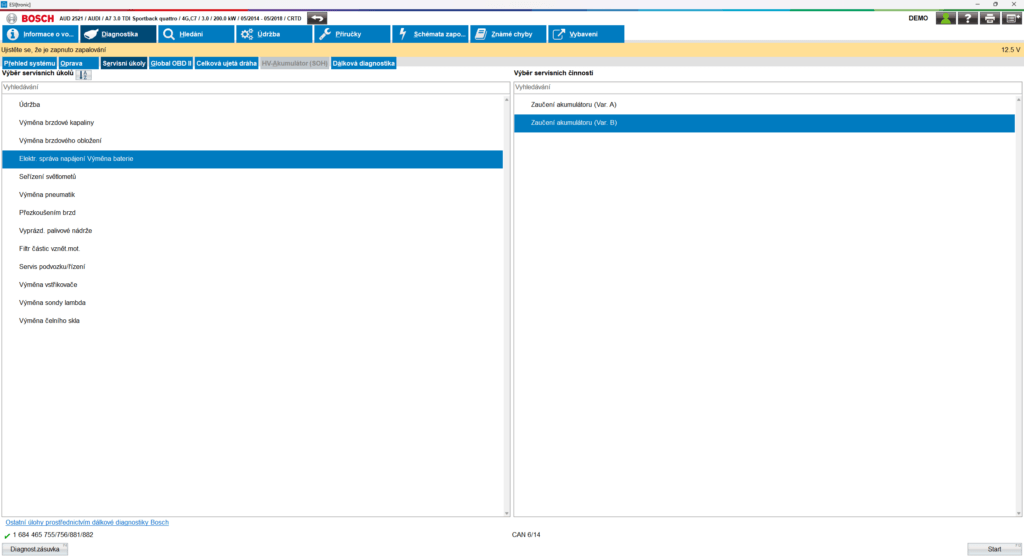Click the A-Z sort icon
The image size is (1024, 557).
coord(84,74)
